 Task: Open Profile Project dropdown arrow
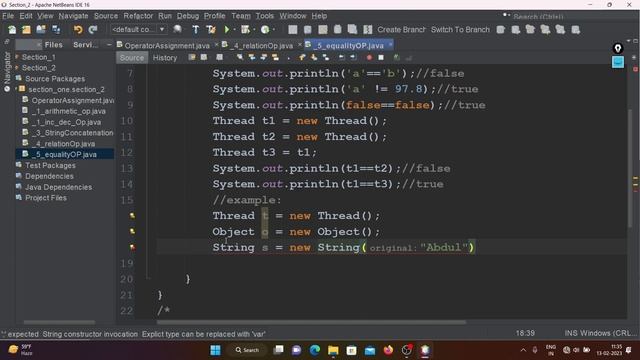(x=273, y=30)
